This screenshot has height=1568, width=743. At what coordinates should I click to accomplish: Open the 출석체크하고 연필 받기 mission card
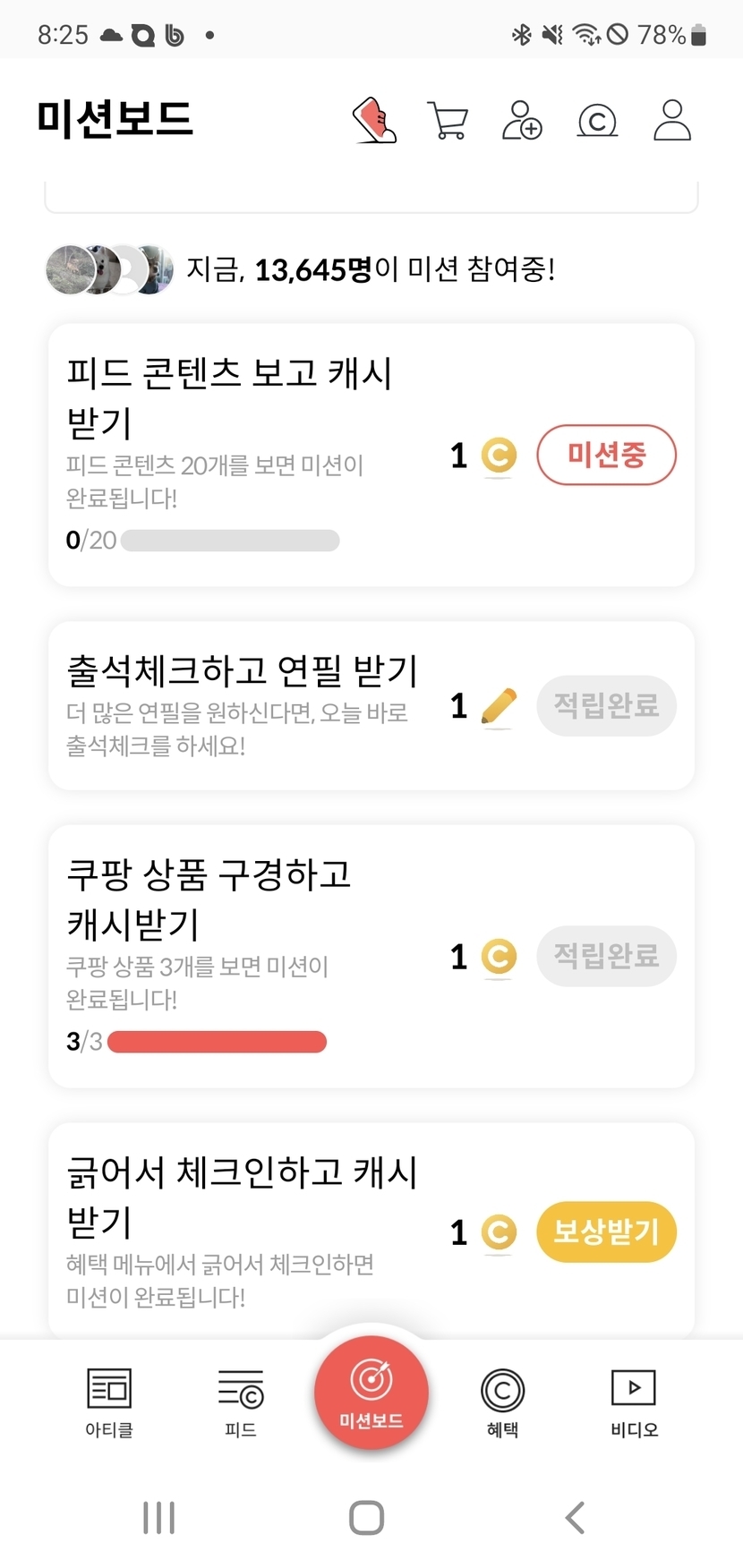[242, 705]
